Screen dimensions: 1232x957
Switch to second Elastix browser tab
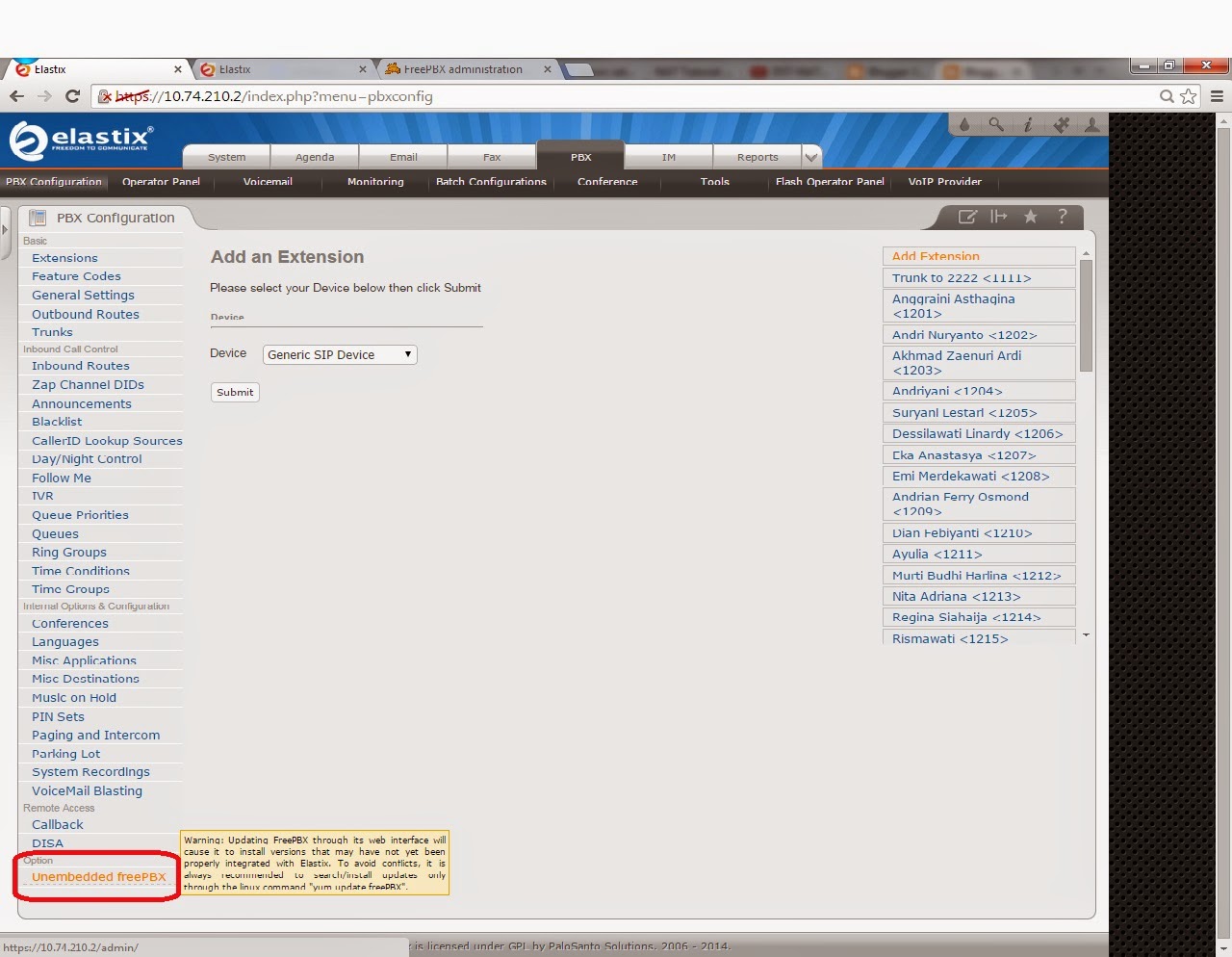[x=284, y=69]
